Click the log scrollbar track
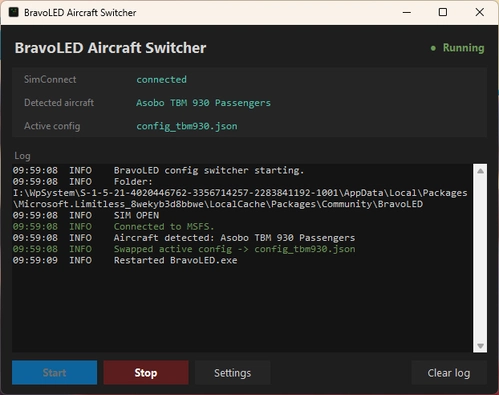This screenshot has height=395, width=499. pos(480,258)
